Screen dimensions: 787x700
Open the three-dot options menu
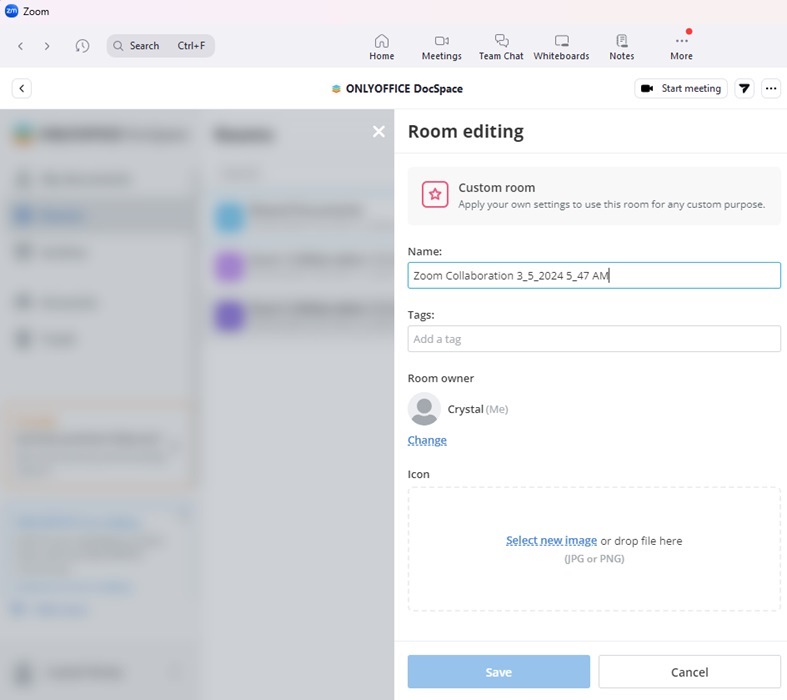point(770,89)
